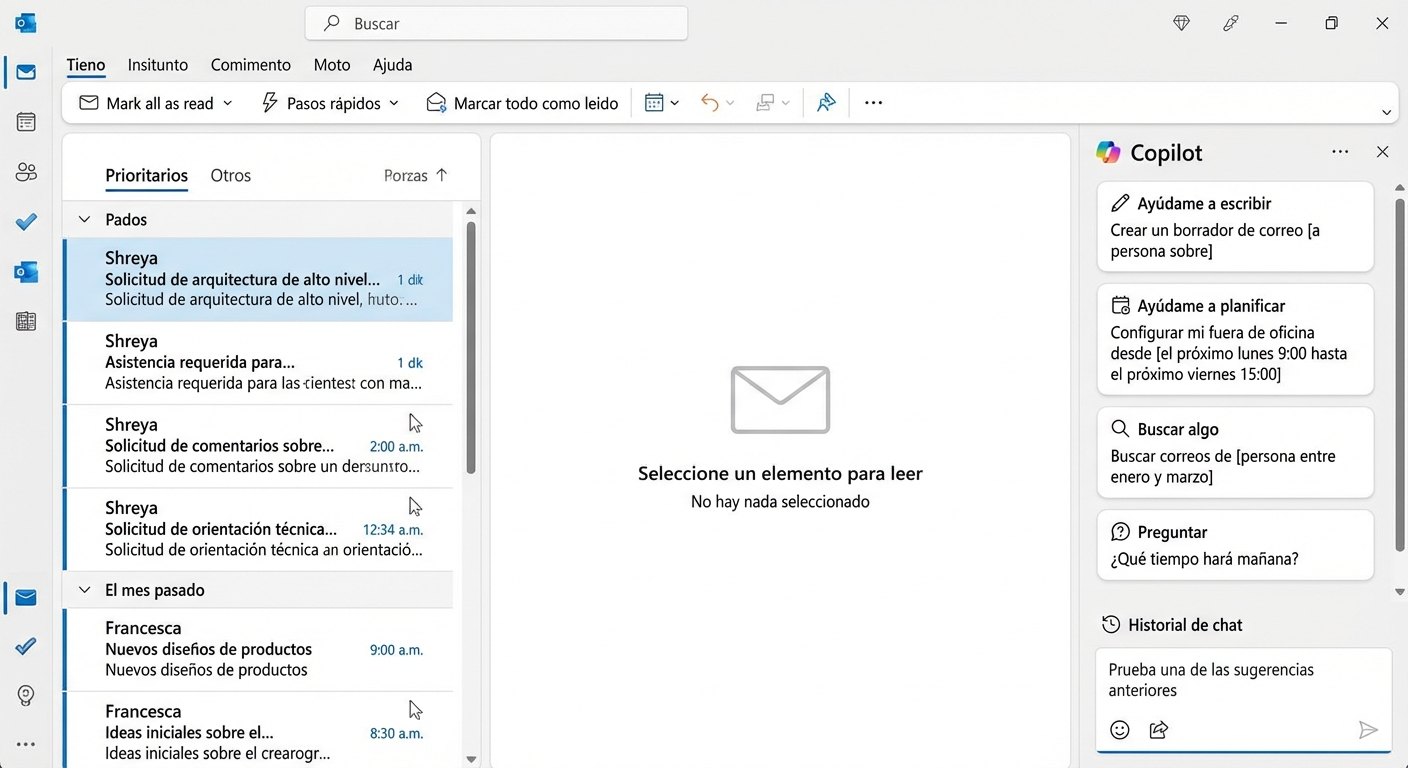Select the People icon in the sidebar
Screen dimensions: 1408x768
coord(26,171)
